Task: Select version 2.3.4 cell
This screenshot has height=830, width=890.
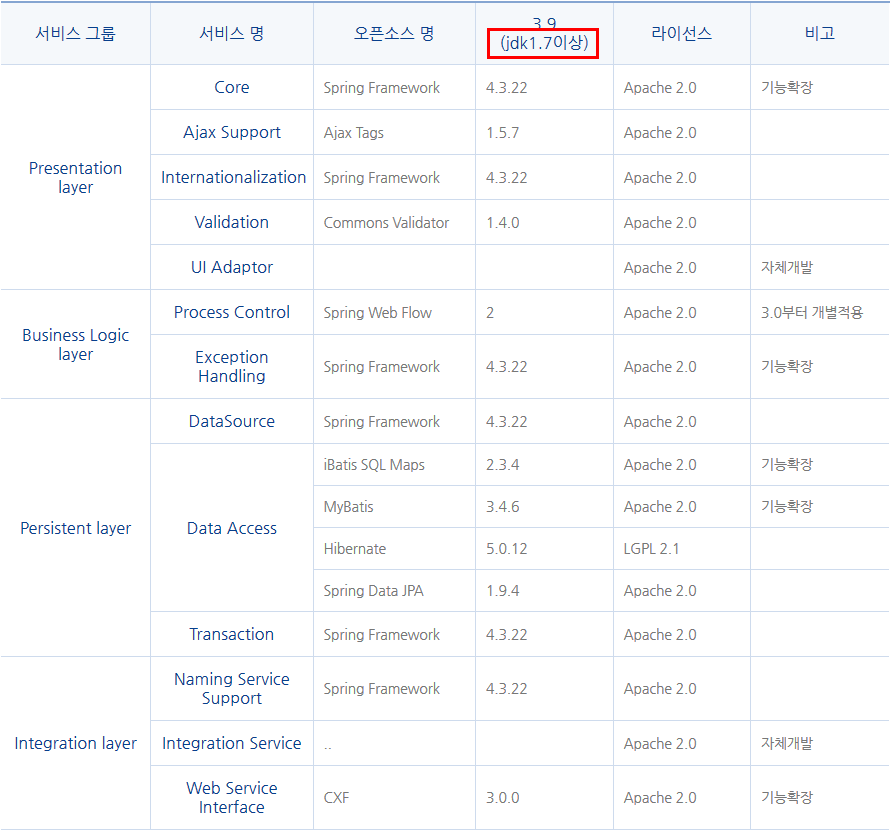Action: click(544, 464)
